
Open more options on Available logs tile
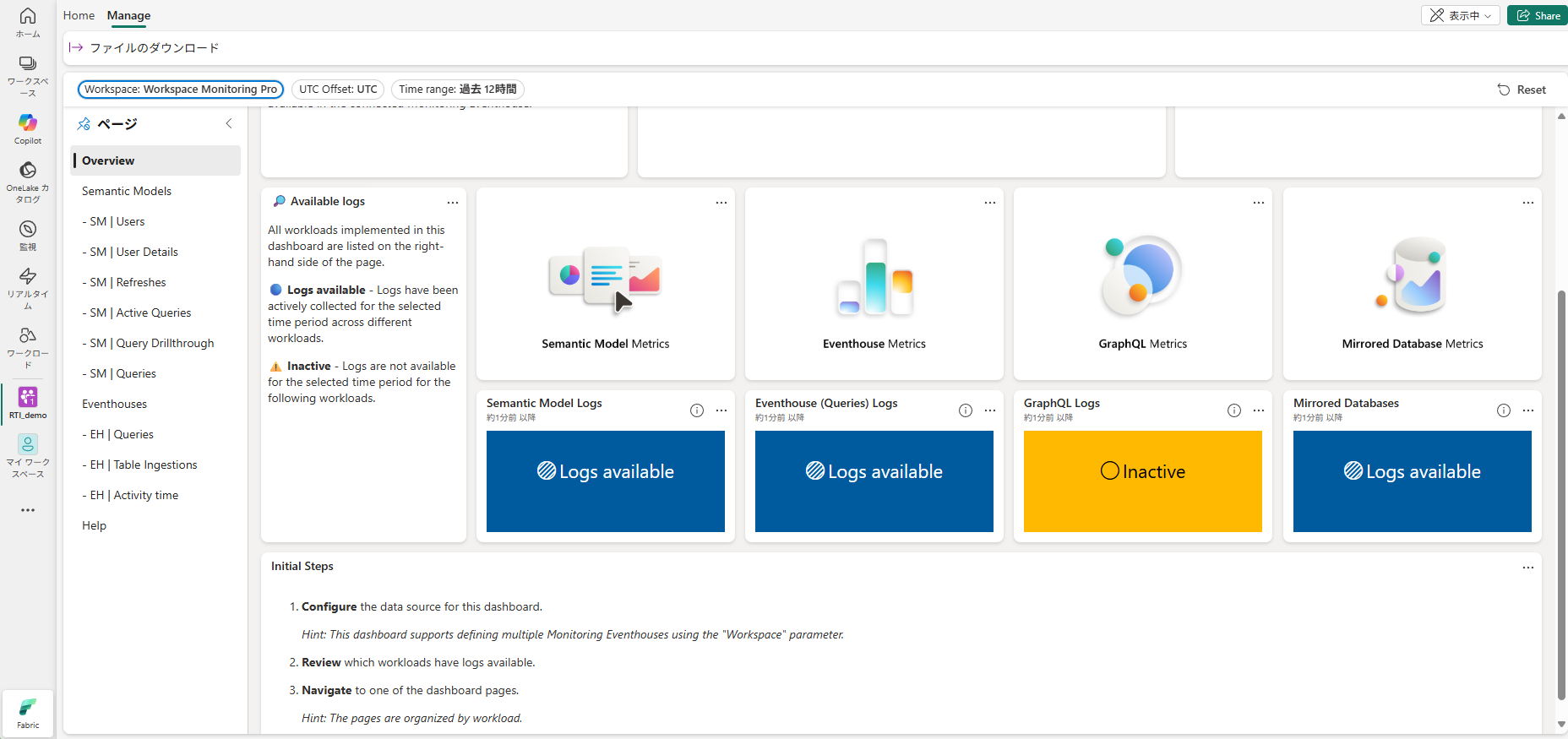(453, 203)
